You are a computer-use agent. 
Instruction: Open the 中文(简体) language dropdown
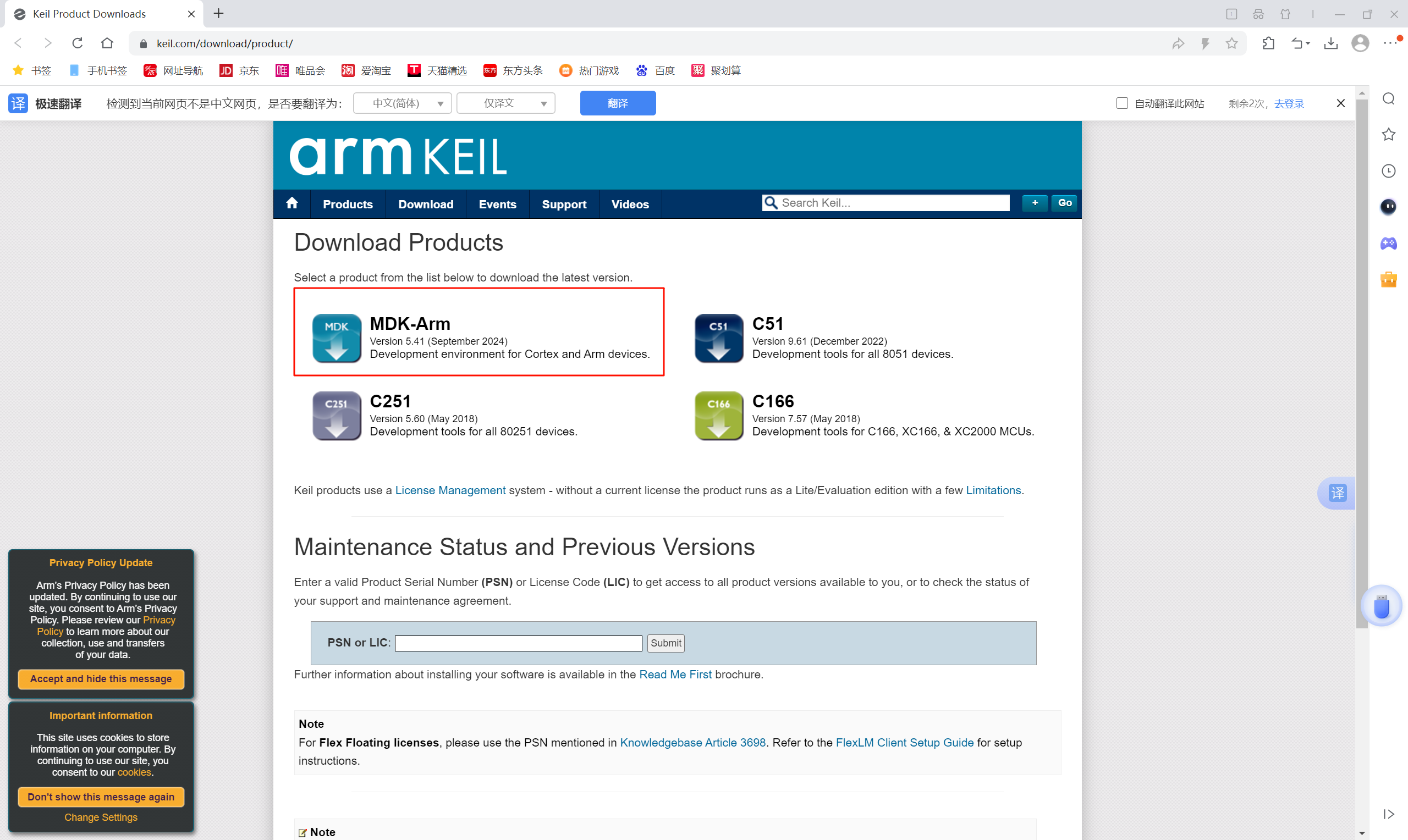[403, 103]
